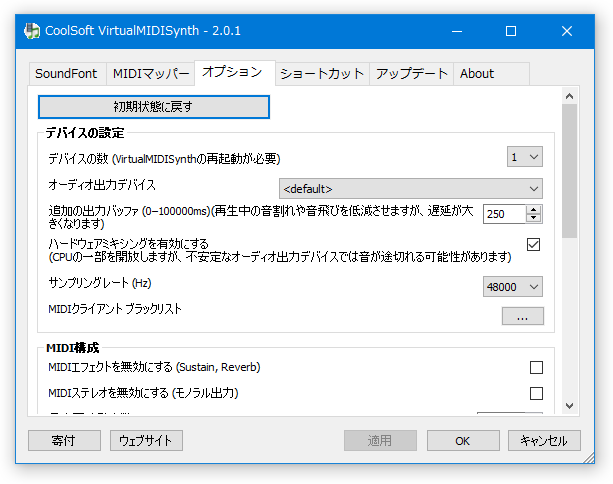Viewport: 613px width, 484px height.
Task: Open the ウェブサイト button
Action: point(146,441)
